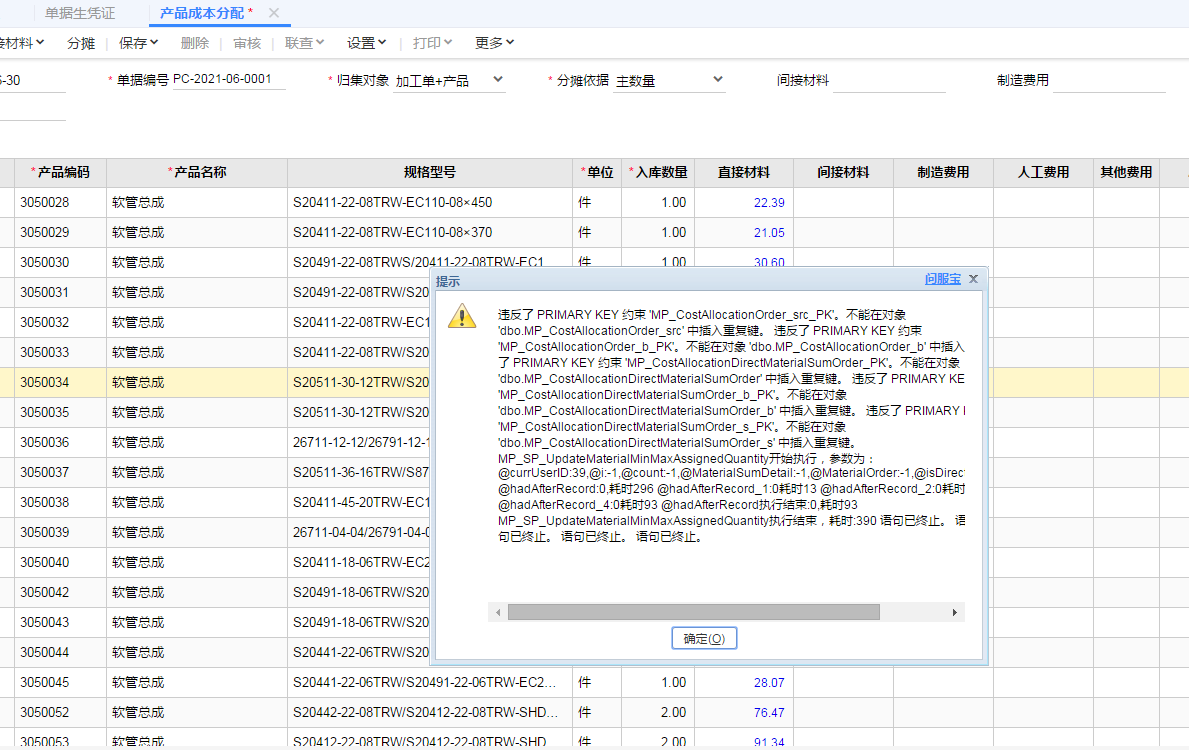Select product code 3050028 cell
1189x750 pixels.
[x=60, y=202]
